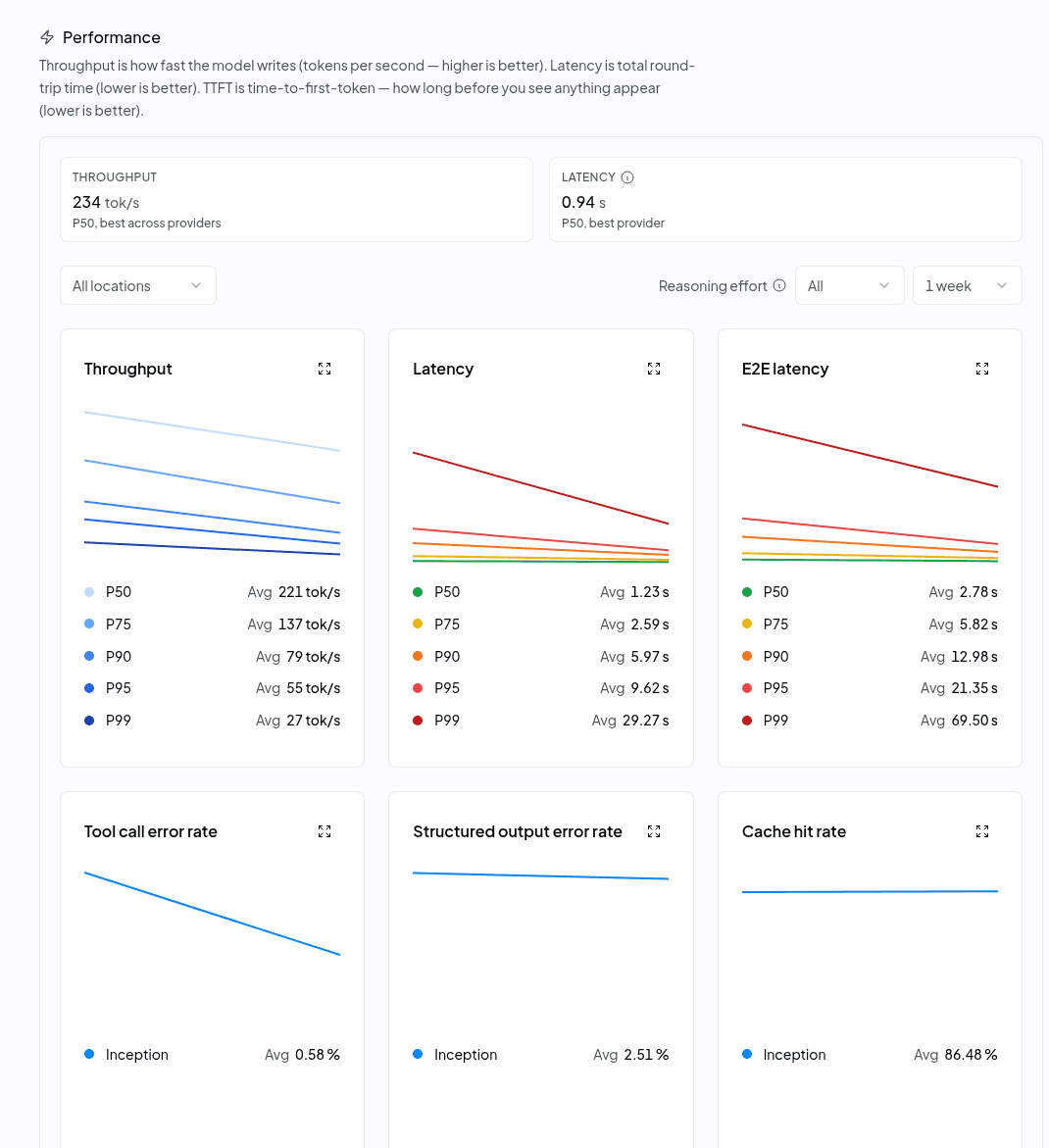1049x1148 pixels.
Task: Toggle P50 dot in E2E latency legend
Action: click(747, 591)
